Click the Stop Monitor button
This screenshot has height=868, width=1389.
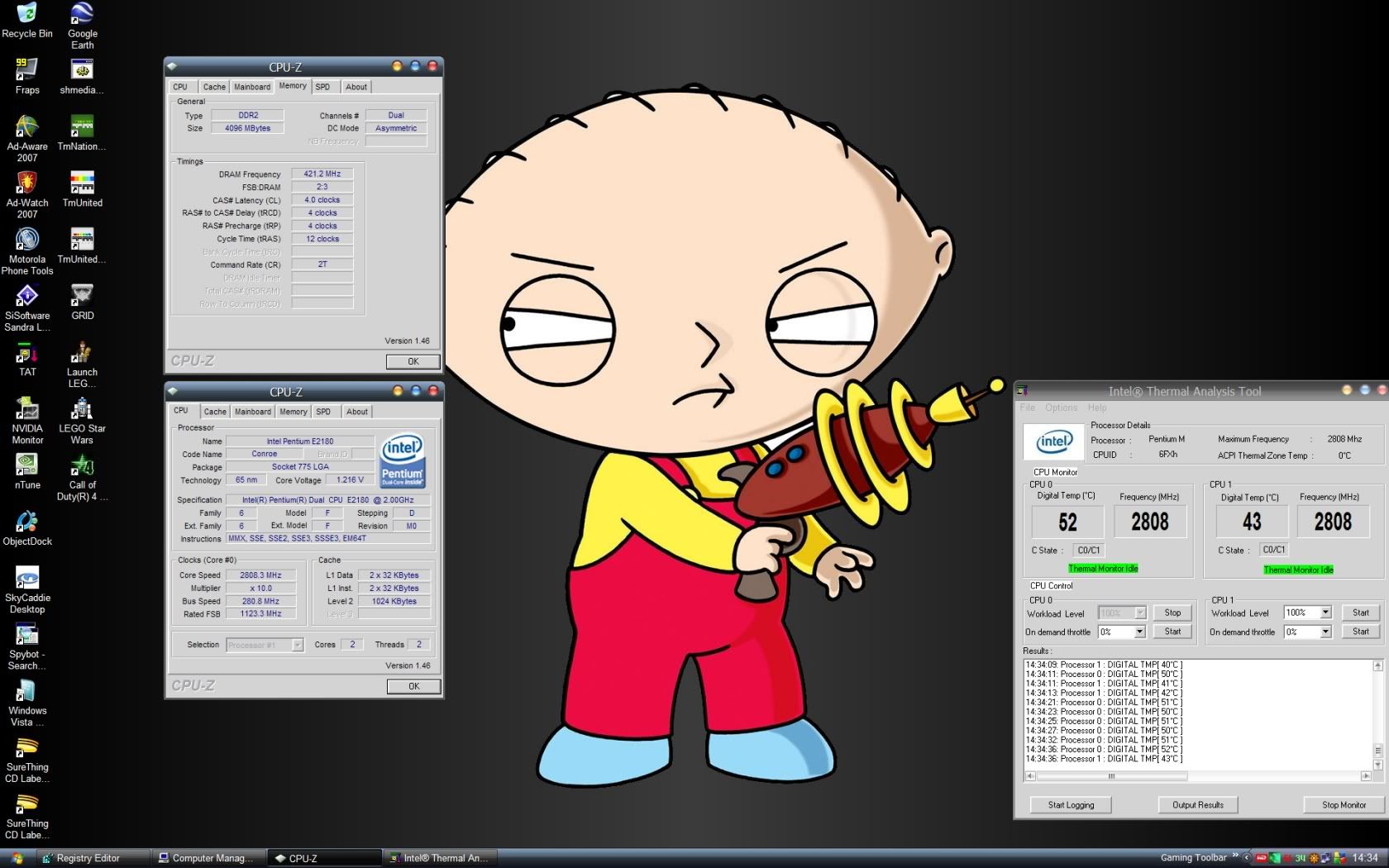pyautogui.click(x=1344, y=804)
